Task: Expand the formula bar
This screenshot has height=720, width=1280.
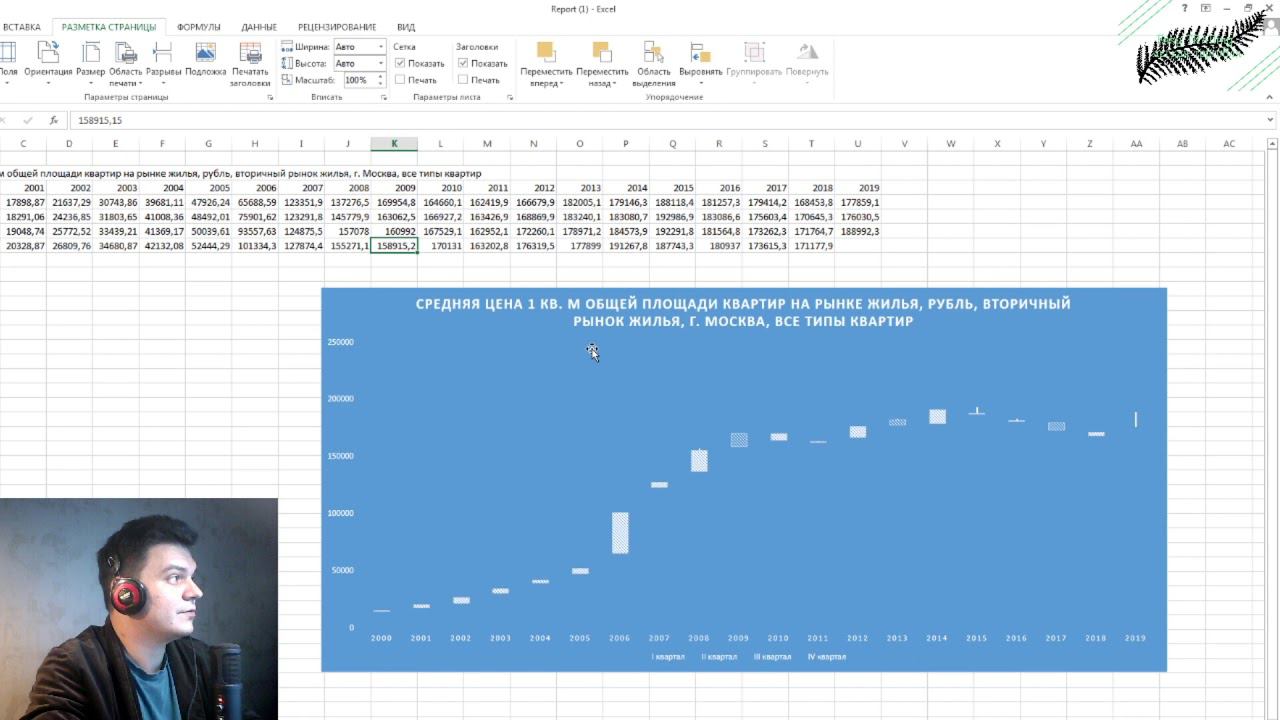Action: click(x=1271, y=120)
